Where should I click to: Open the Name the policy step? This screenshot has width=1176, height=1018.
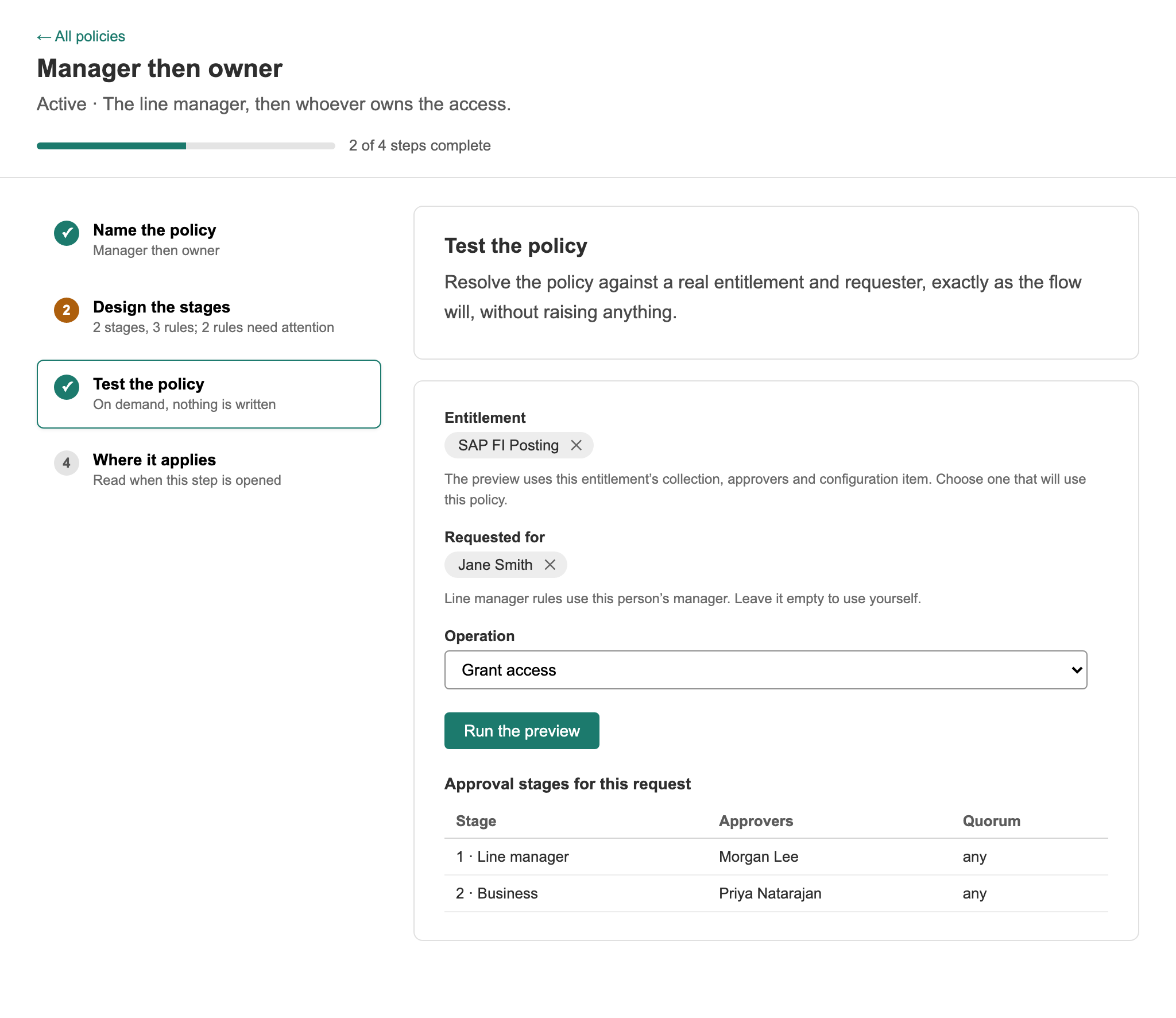point(209,240)
